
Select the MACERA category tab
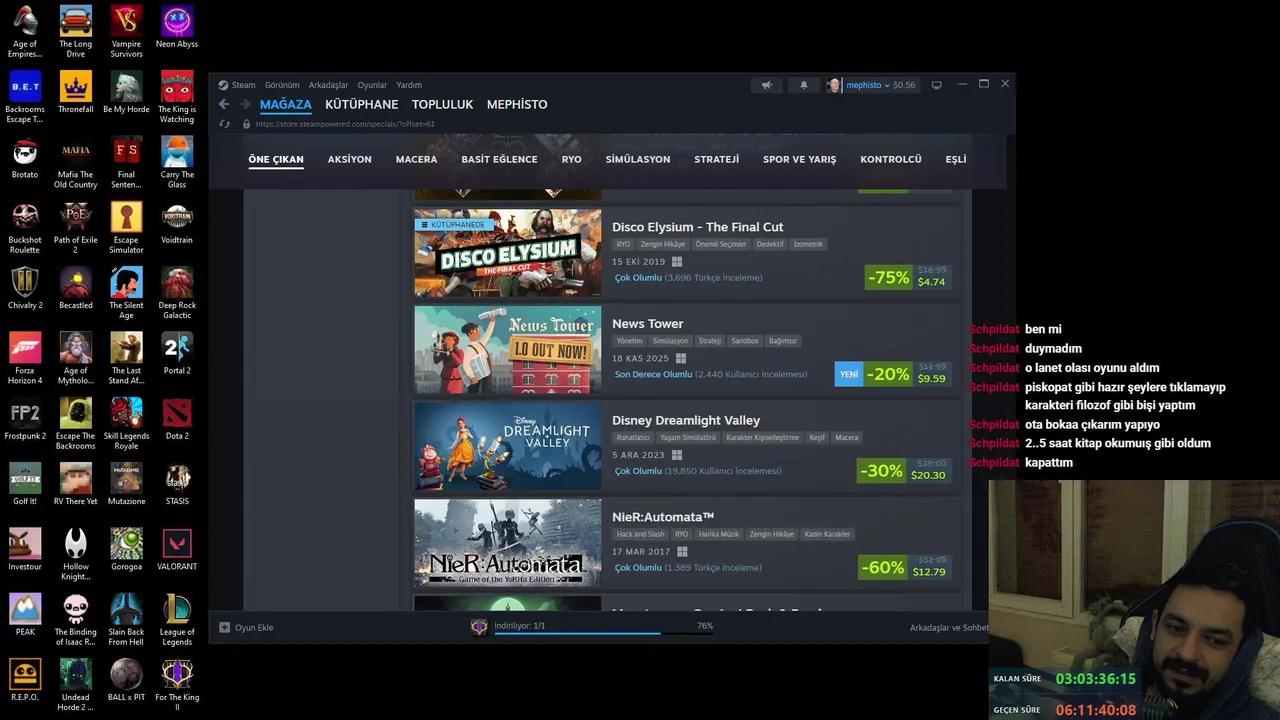coord(416,159)
